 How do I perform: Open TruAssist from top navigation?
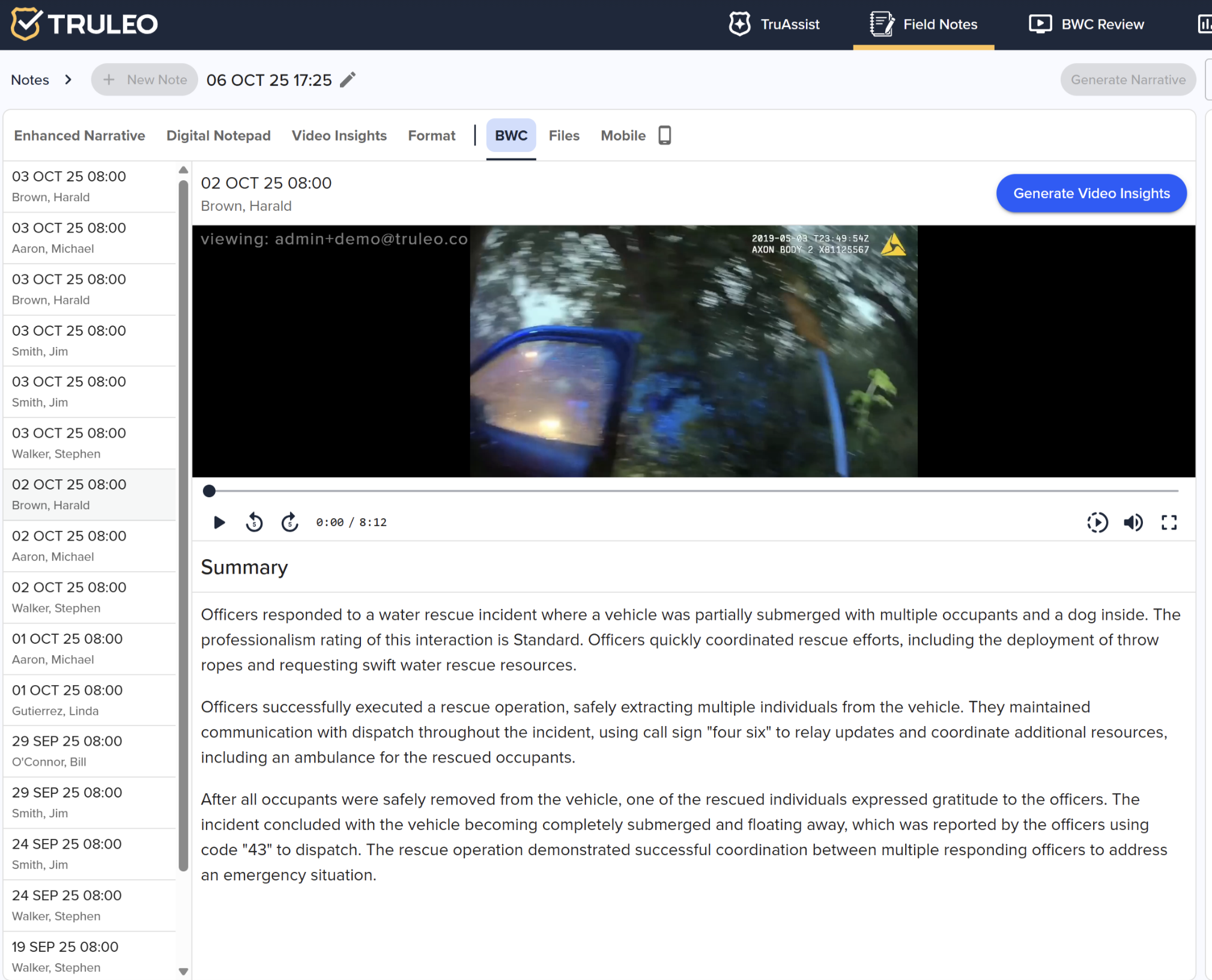pos(774,25)
